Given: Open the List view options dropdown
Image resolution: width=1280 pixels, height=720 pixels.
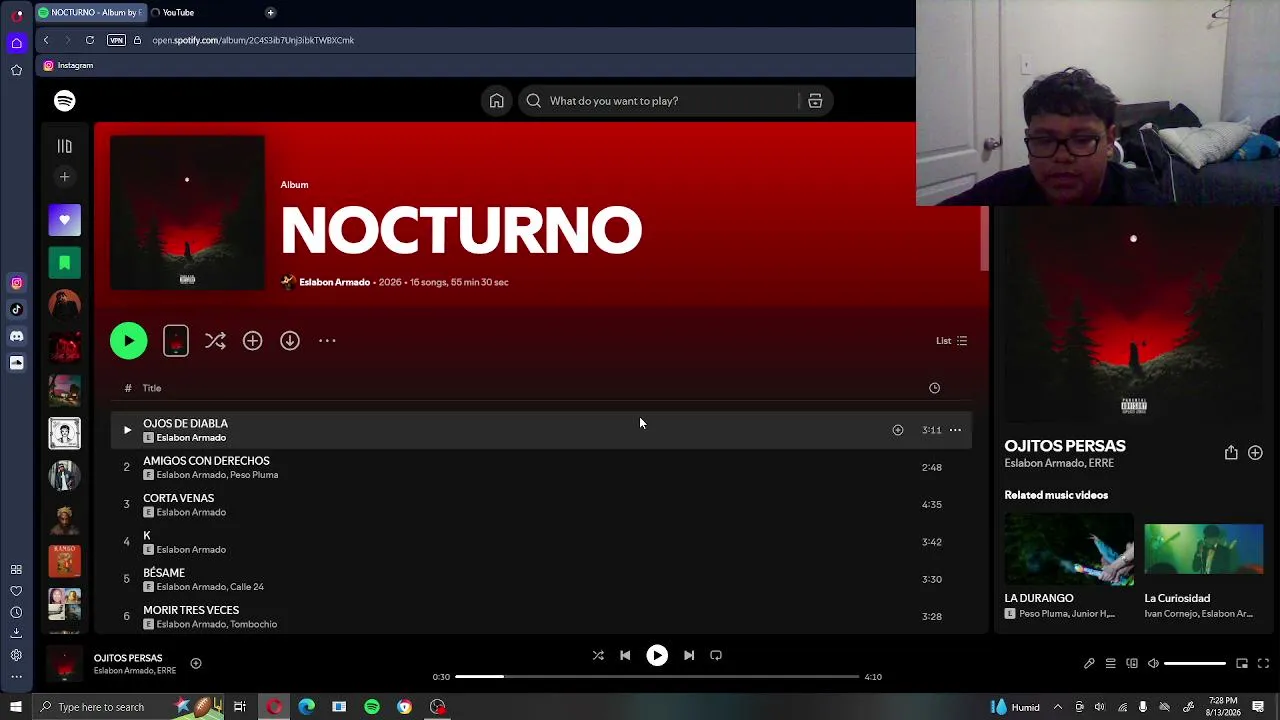Looking at the screenshot, I should point(951,341).
